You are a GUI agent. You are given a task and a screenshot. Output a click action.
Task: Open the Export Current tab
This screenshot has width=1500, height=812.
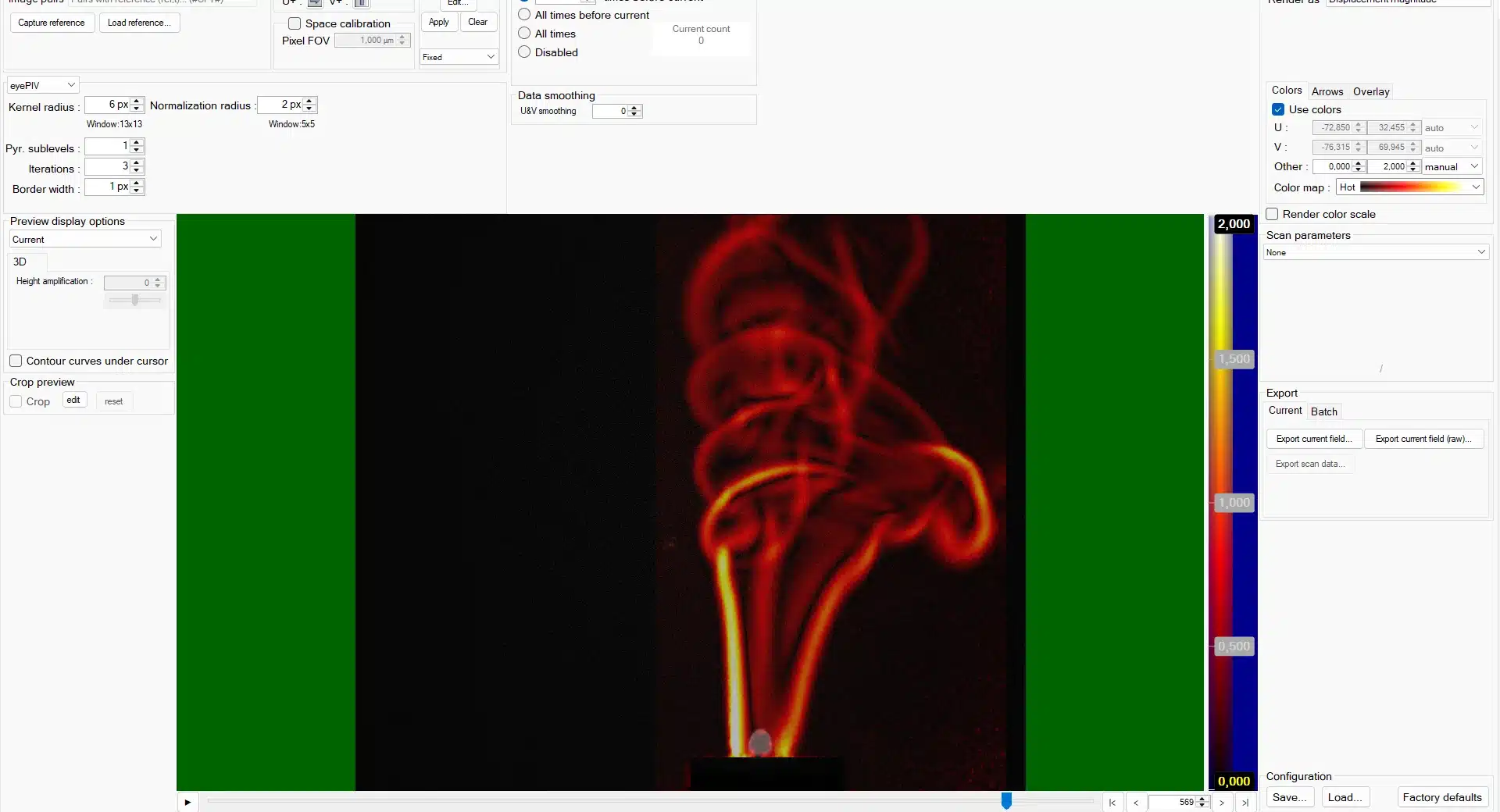click(x=1284, y=411)
